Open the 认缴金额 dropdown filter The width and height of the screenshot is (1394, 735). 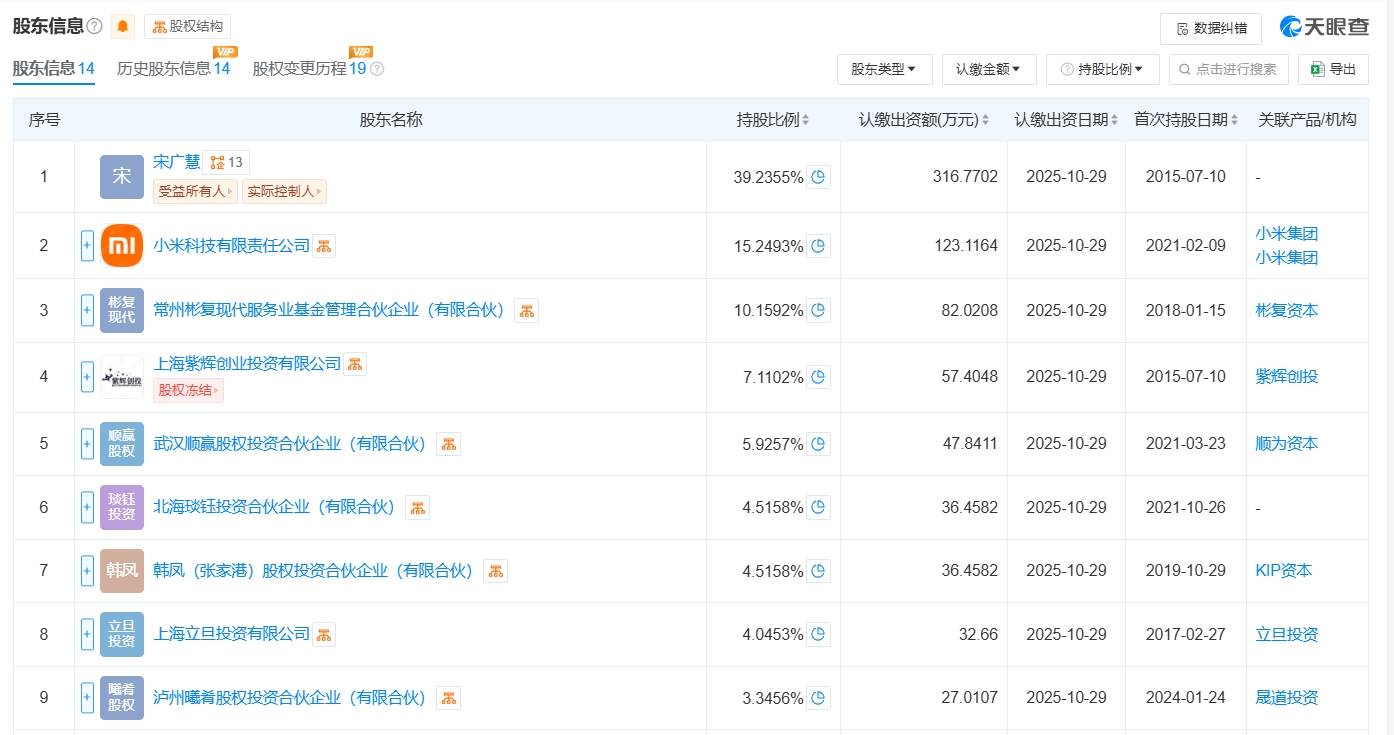tap(989, 69)
